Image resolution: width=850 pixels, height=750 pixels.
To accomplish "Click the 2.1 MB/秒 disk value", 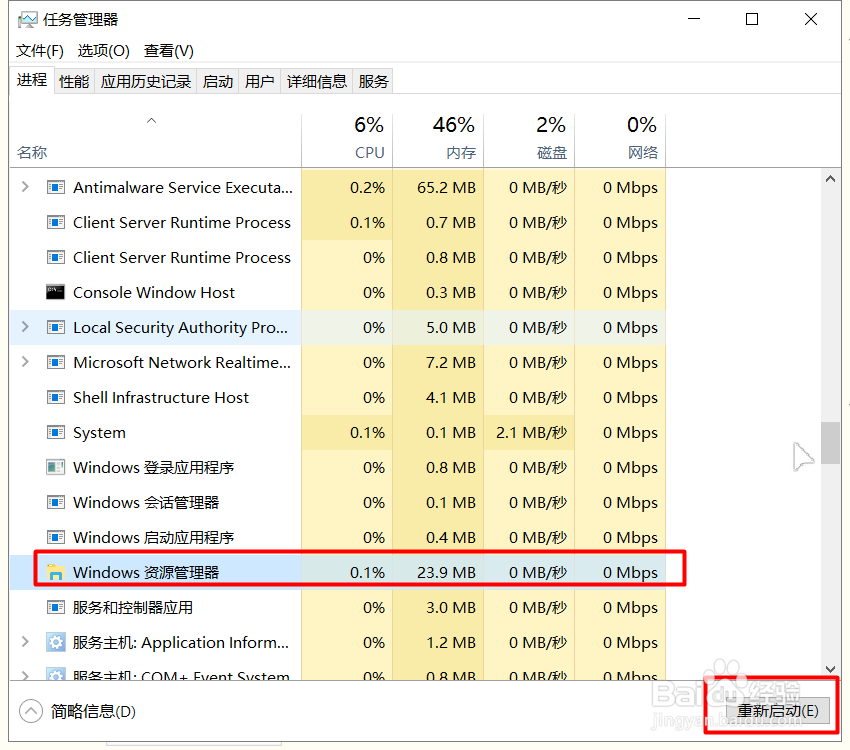I will 531,432.
